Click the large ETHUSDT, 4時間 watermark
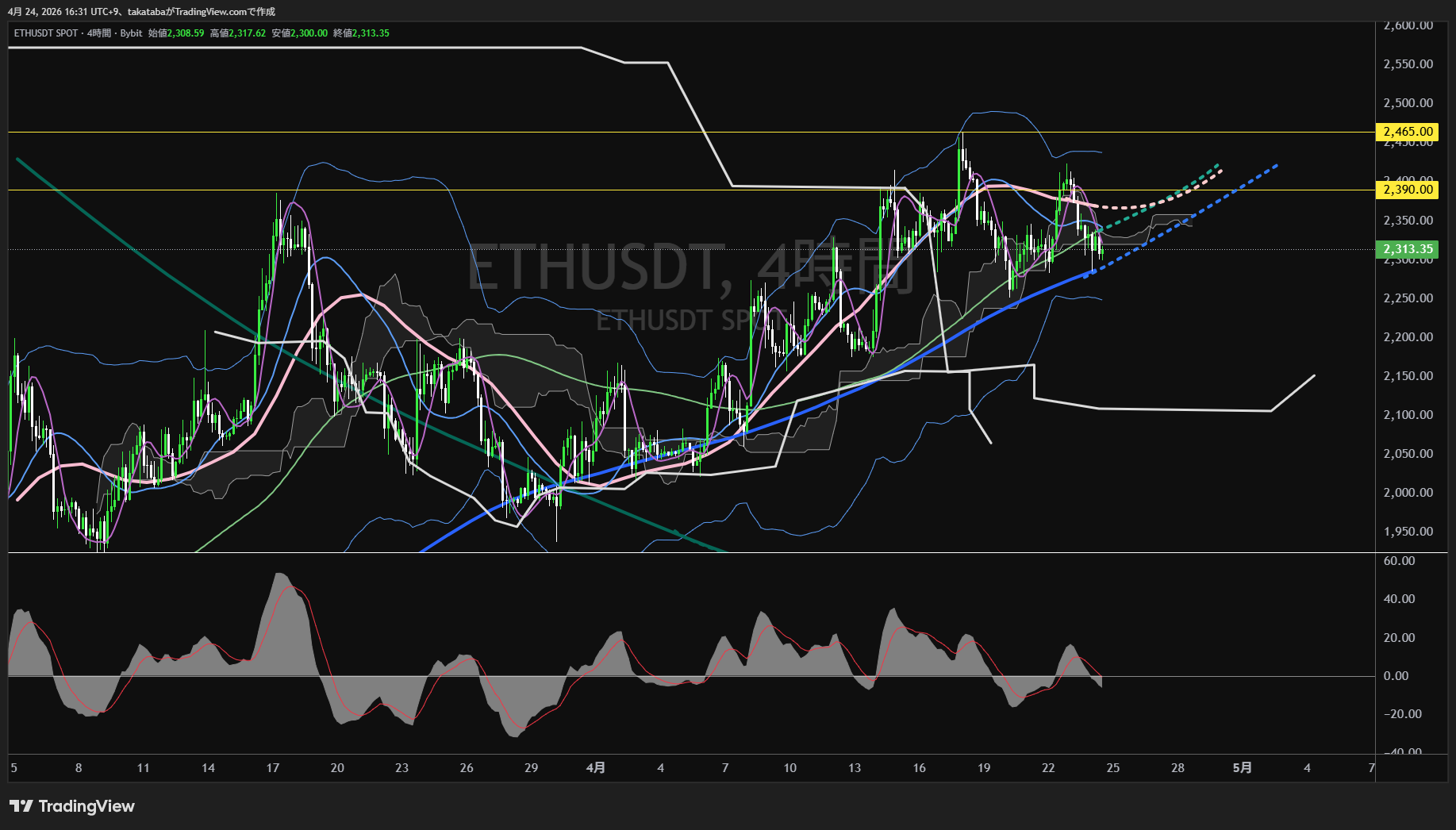The width and height of the screenshot is (1456, 830). [690, 267]
